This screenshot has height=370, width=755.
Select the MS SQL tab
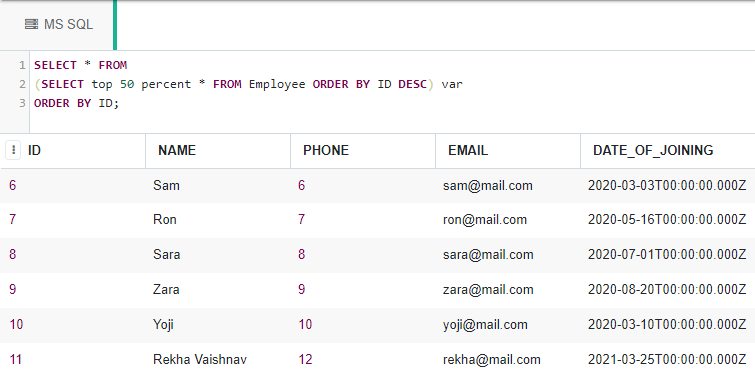[58, 25]
